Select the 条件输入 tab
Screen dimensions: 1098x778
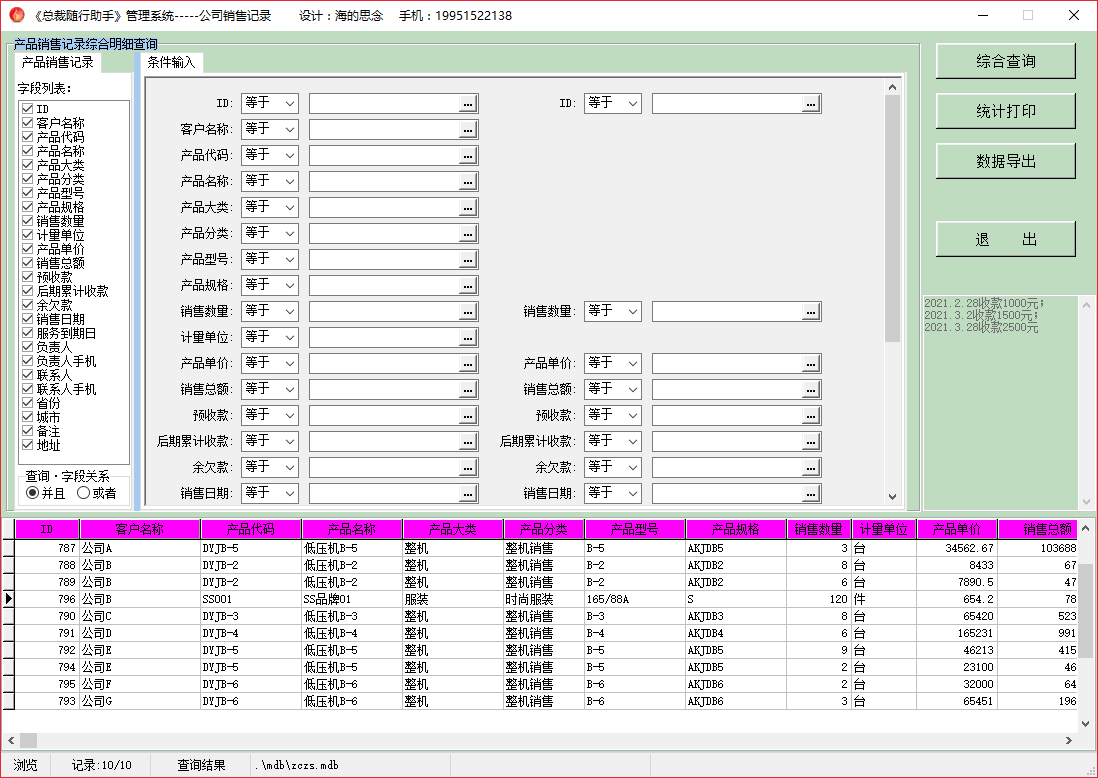[171, 62]
